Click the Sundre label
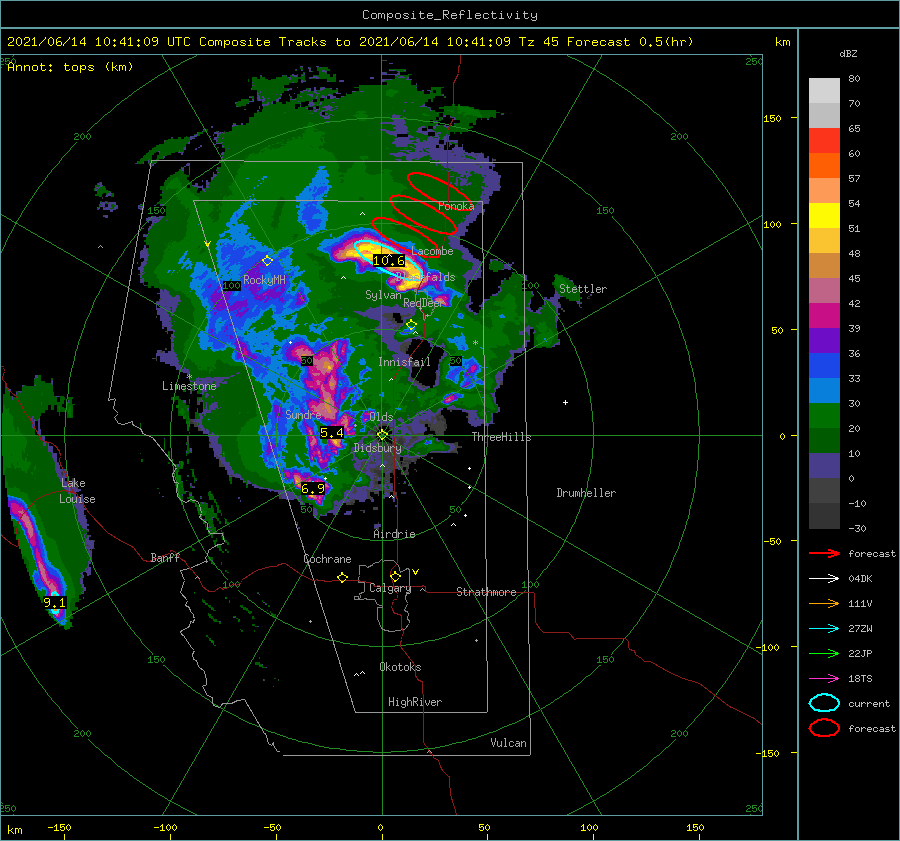This screenshot has width=900, height=841. [303, 414]
